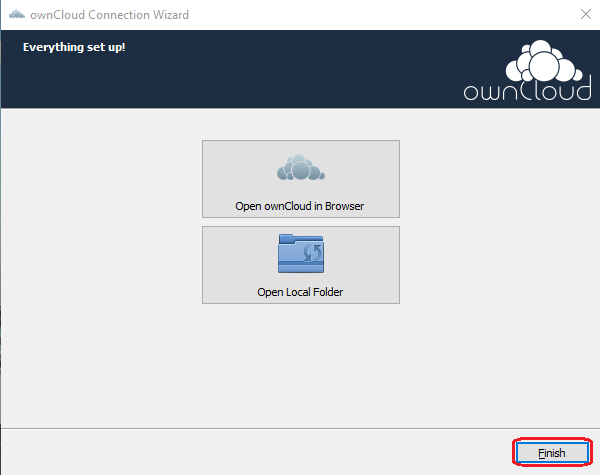This screenshot has width=600, height=475.
Task: Open ownCloud in Browser button
Action: 301,179
